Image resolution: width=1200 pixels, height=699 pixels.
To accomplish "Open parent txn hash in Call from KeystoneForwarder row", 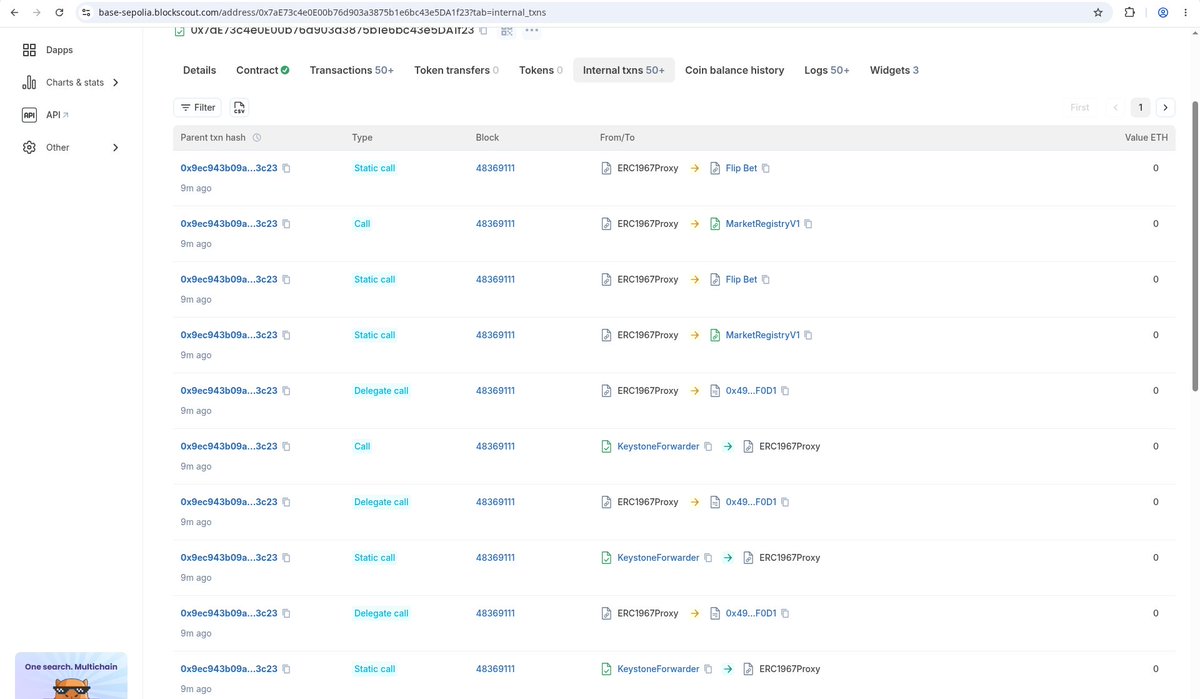I will click(x=229, y=447).
